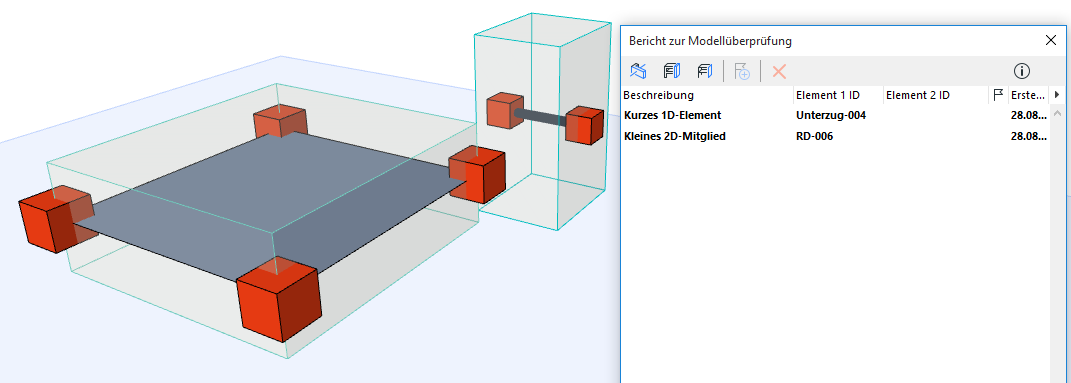Click the flag-with-plus toolbar icon
Screen dimensions: 1071x383
click(742, 70)
